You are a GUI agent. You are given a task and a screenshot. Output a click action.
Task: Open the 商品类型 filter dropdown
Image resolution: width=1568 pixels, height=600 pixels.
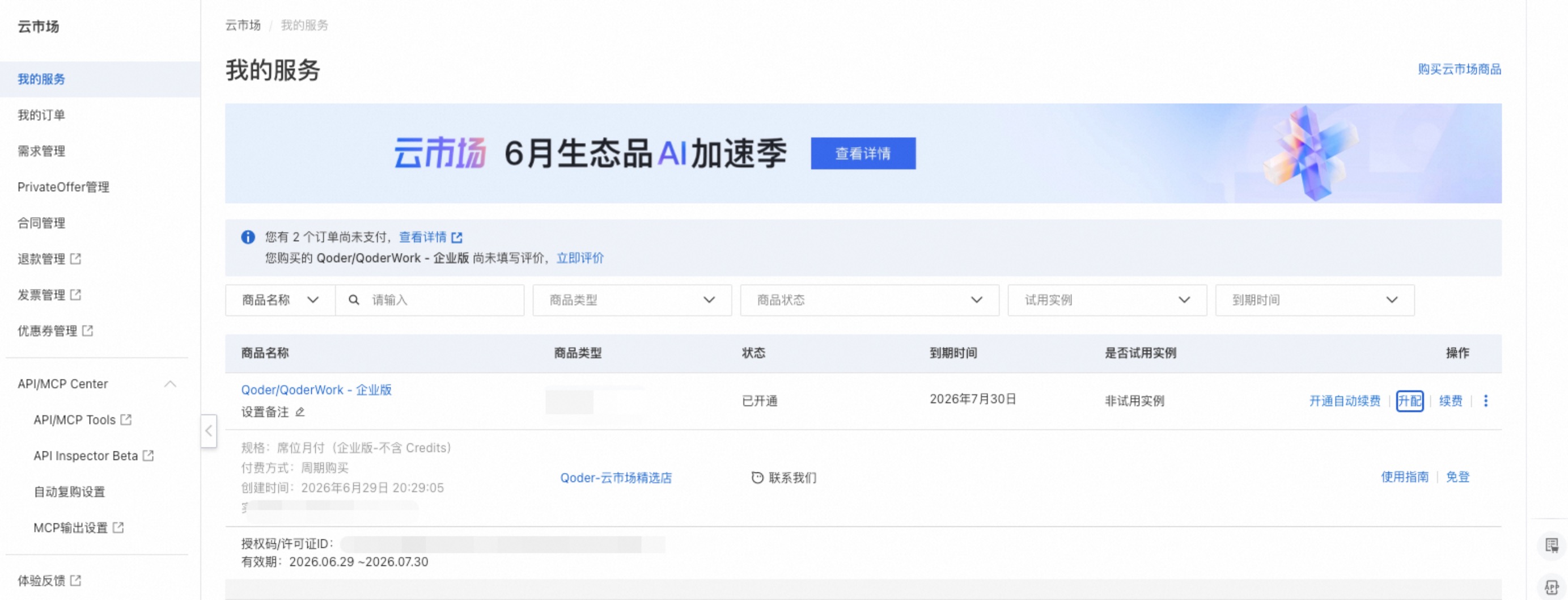tap(632, 299)
